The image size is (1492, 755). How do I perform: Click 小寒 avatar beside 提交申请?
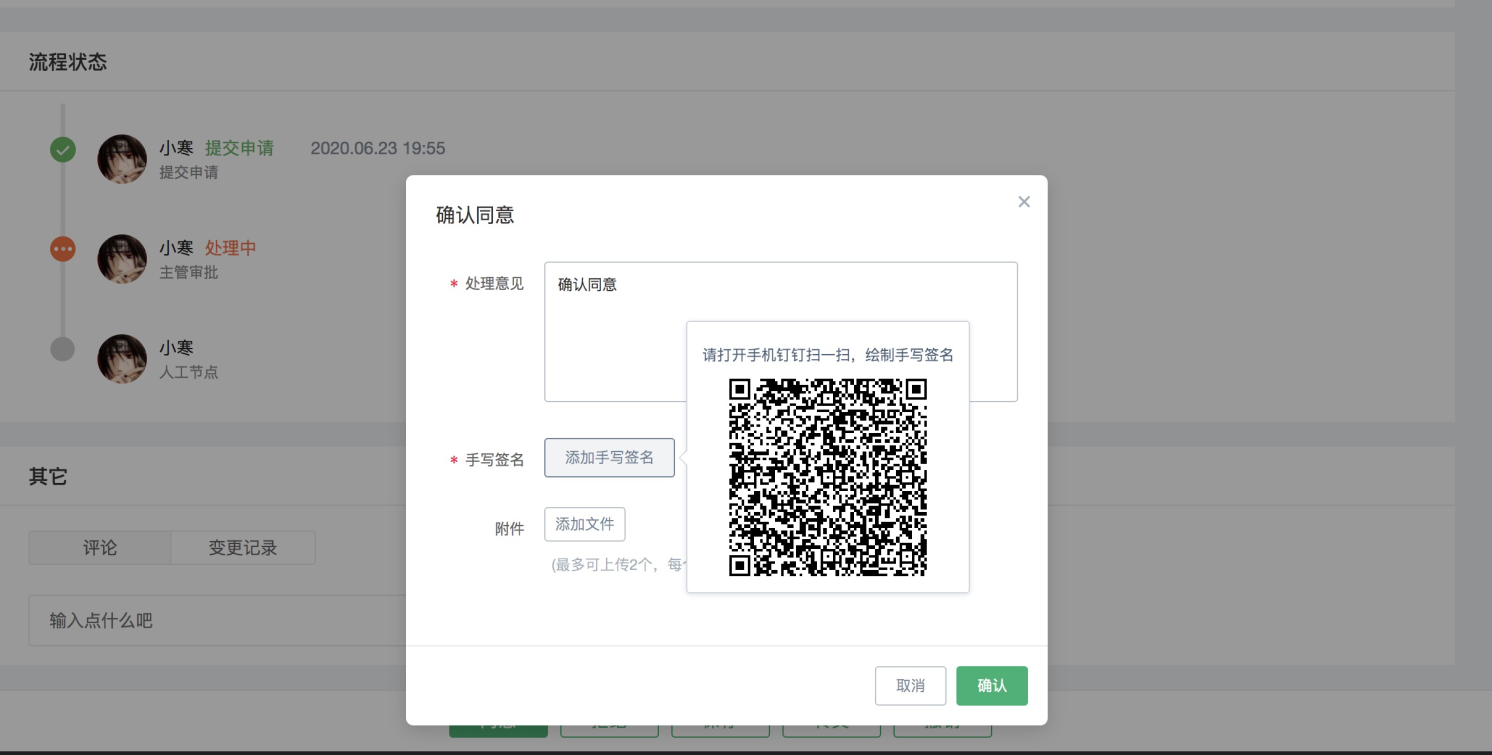coord(122,159)
